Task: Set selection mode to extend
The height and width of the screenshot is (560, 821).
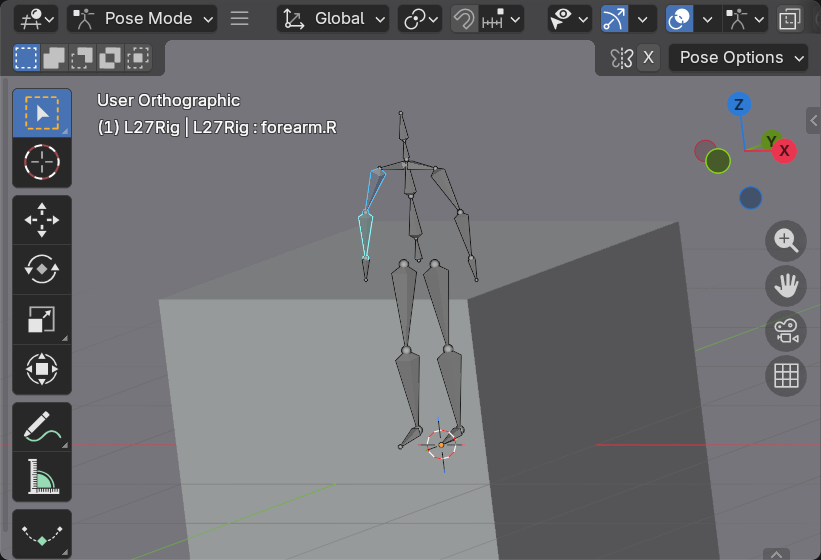Action: (x=54, y=58)
